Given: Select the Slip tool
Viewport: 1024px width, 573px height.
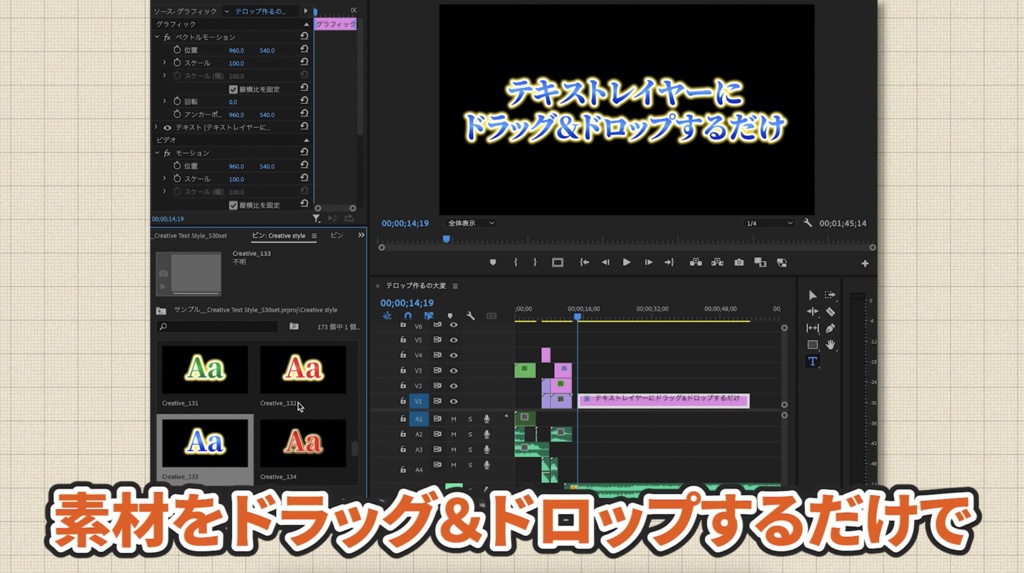Looking at the screenshot, I should coord(812,328).
